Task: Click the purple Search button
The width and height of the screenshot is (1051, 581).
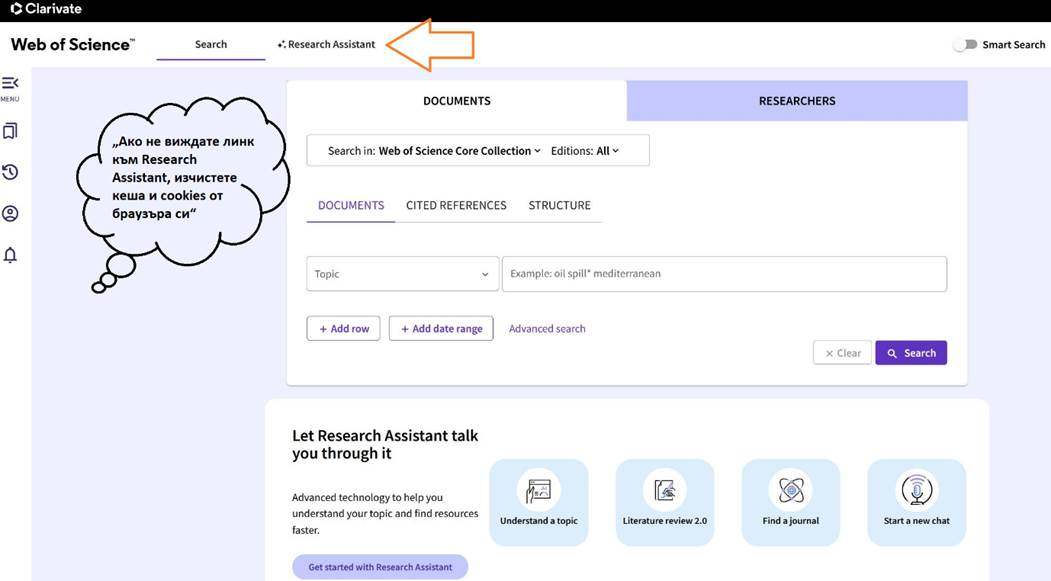Action: tap(911, 353)
